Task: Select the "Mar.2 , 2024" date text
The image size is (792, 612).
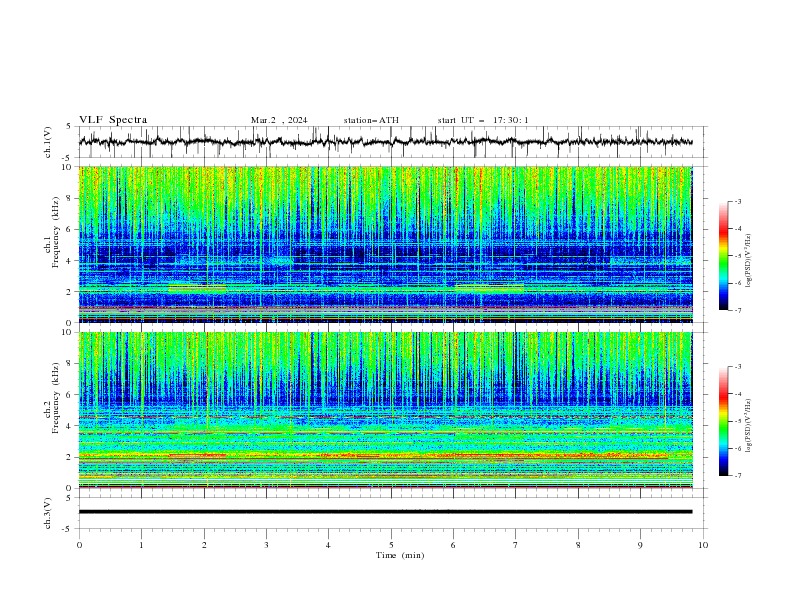Action: click(279, 120)
